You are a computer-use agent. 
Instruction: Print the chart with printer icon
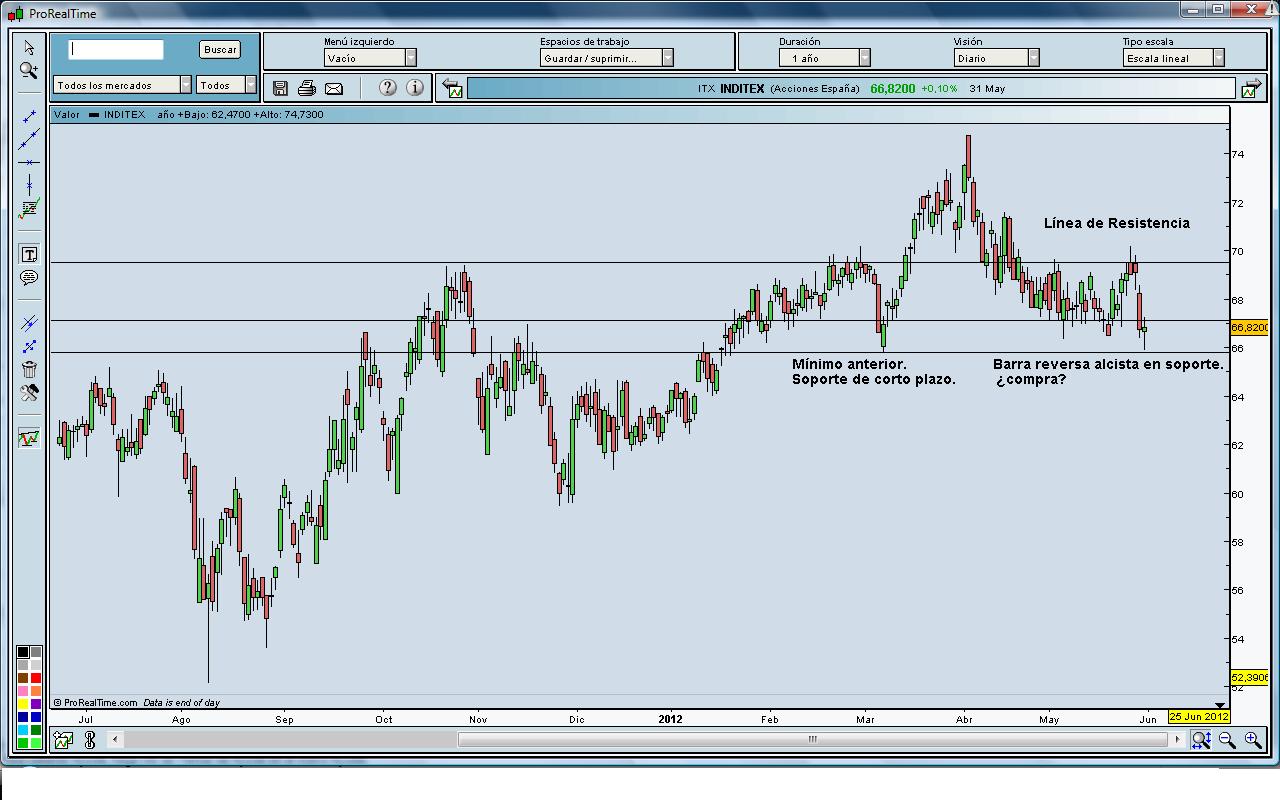(307, 88)
